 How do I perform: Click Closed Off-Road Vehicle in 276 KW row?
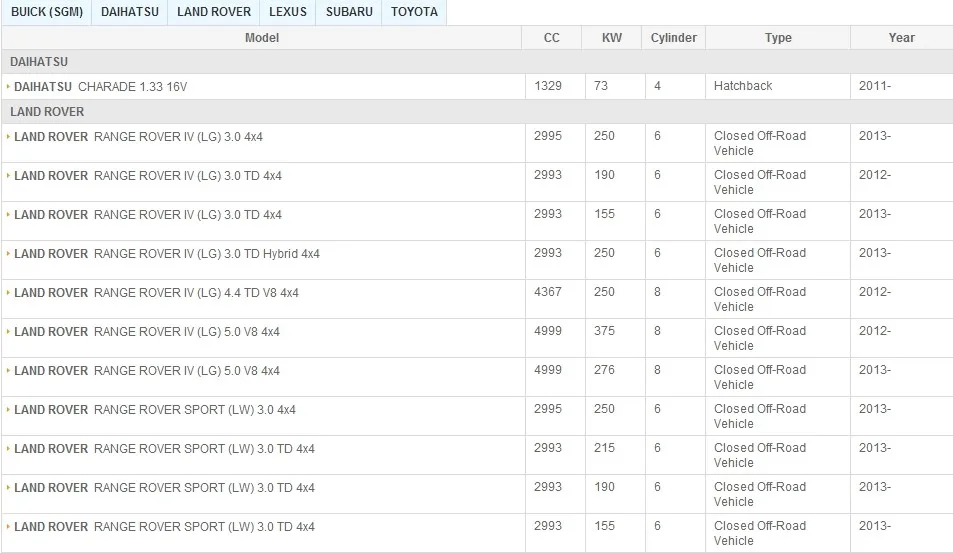[x=760, y=377]
